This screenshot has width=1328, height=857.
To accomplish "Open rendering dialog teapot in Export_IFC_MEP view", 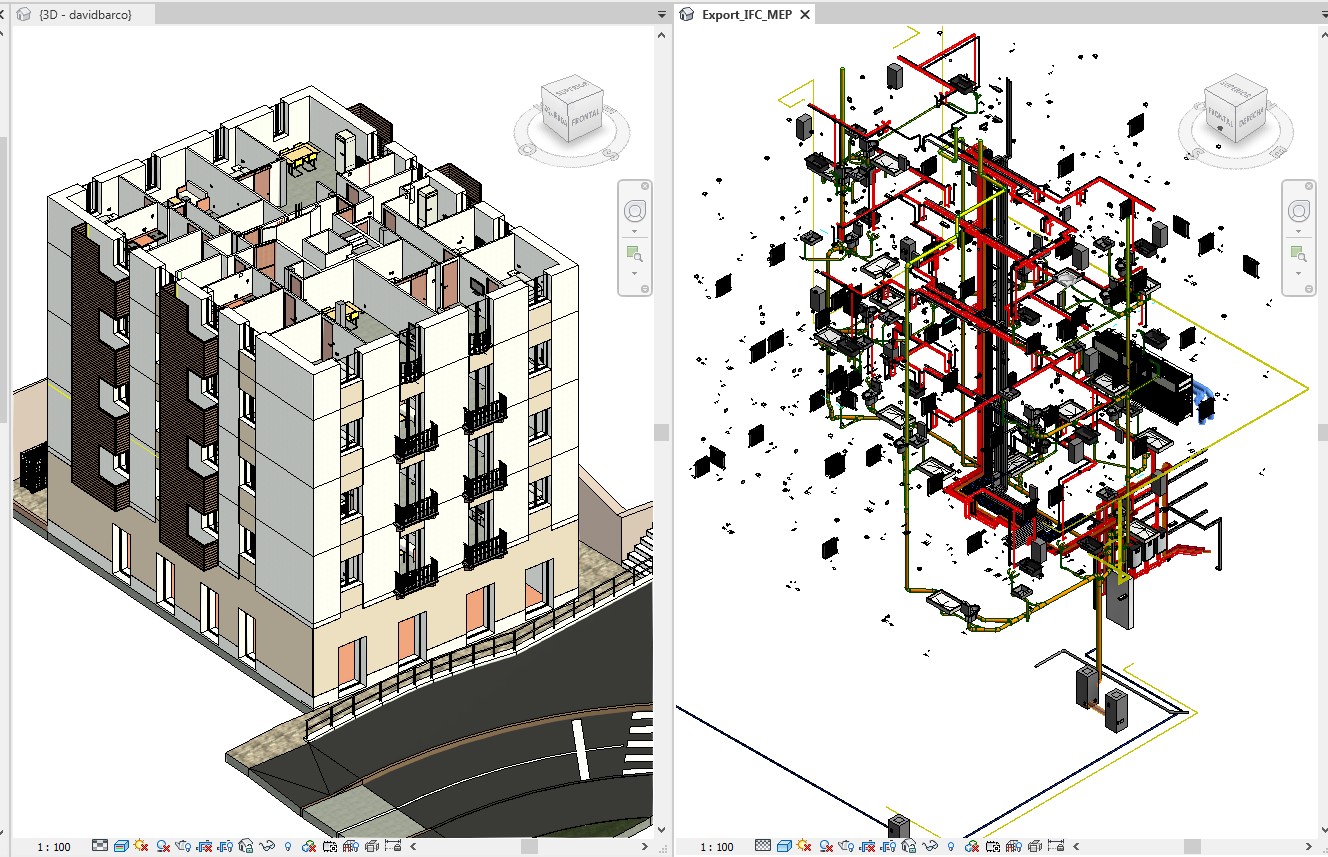I will [x=847, y=846].
